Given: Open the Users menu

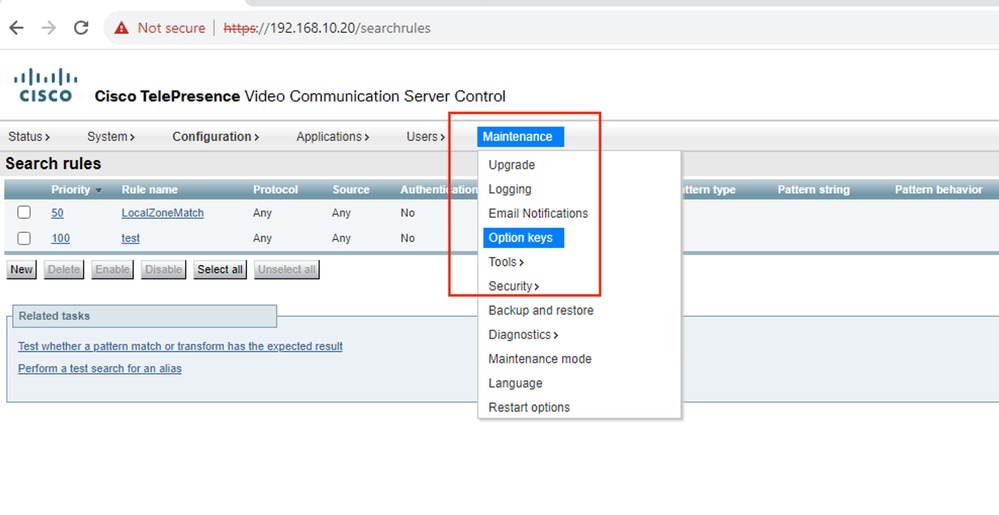Looking at the screenshot, I should pyautogui.click(x=426, y=136).
